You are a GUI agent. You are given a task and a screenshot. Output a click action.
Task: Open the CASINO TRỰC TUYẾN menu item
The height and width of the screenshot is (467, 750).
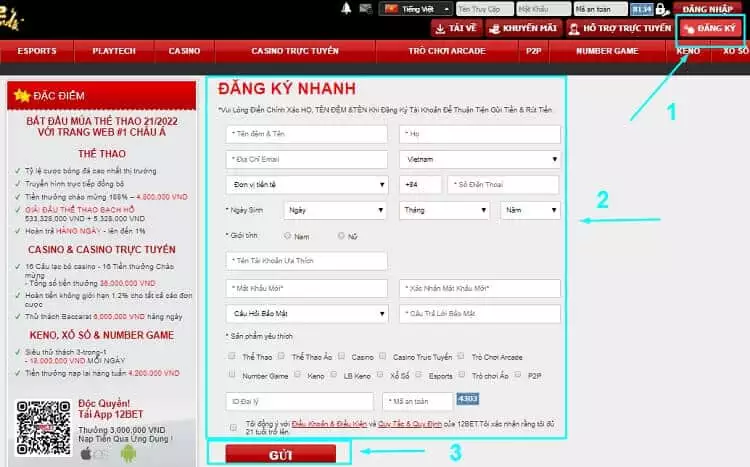tap(295, 51)
